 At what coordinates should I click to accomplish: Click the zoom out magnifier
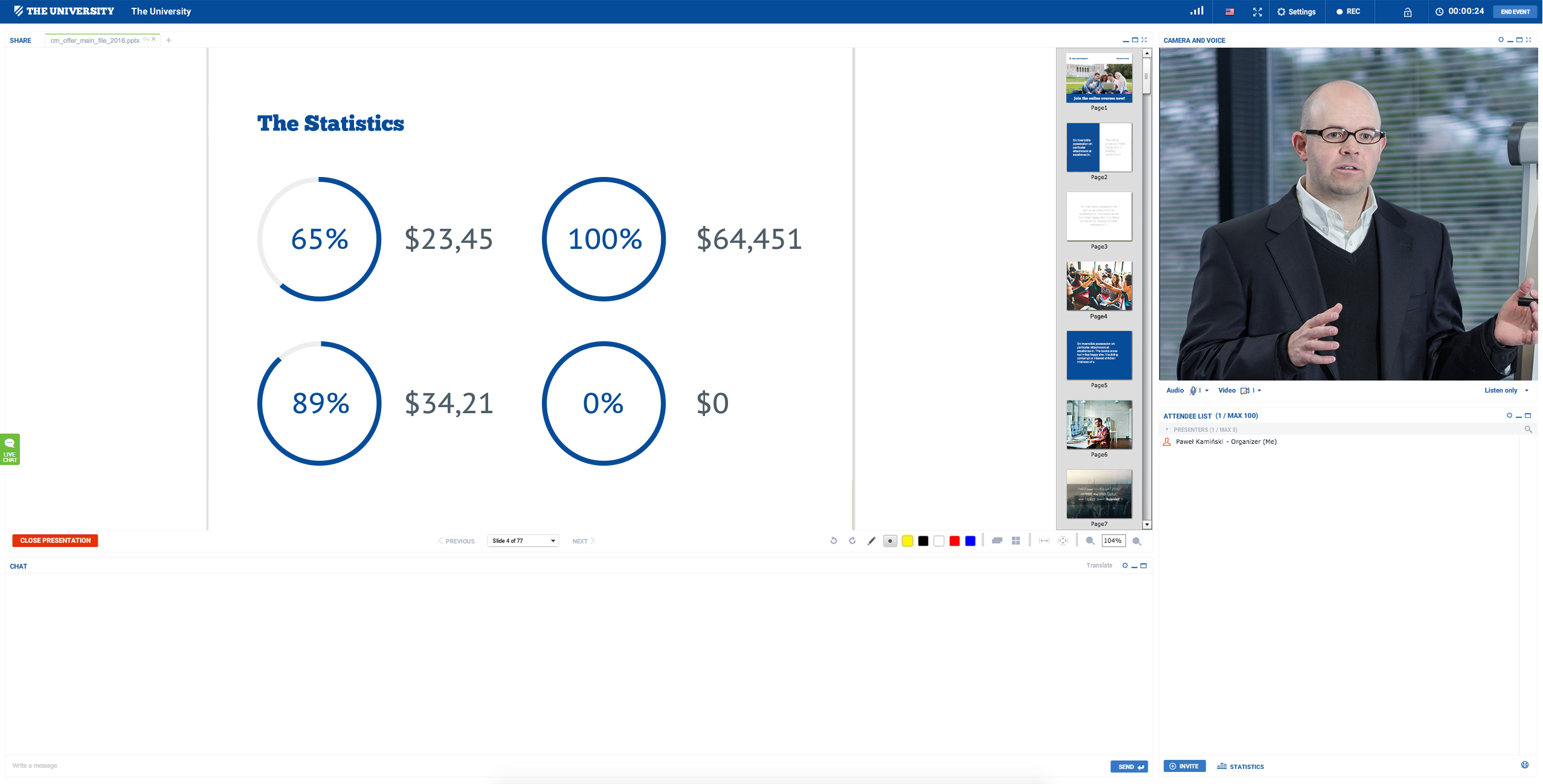tap(1090, 541)
